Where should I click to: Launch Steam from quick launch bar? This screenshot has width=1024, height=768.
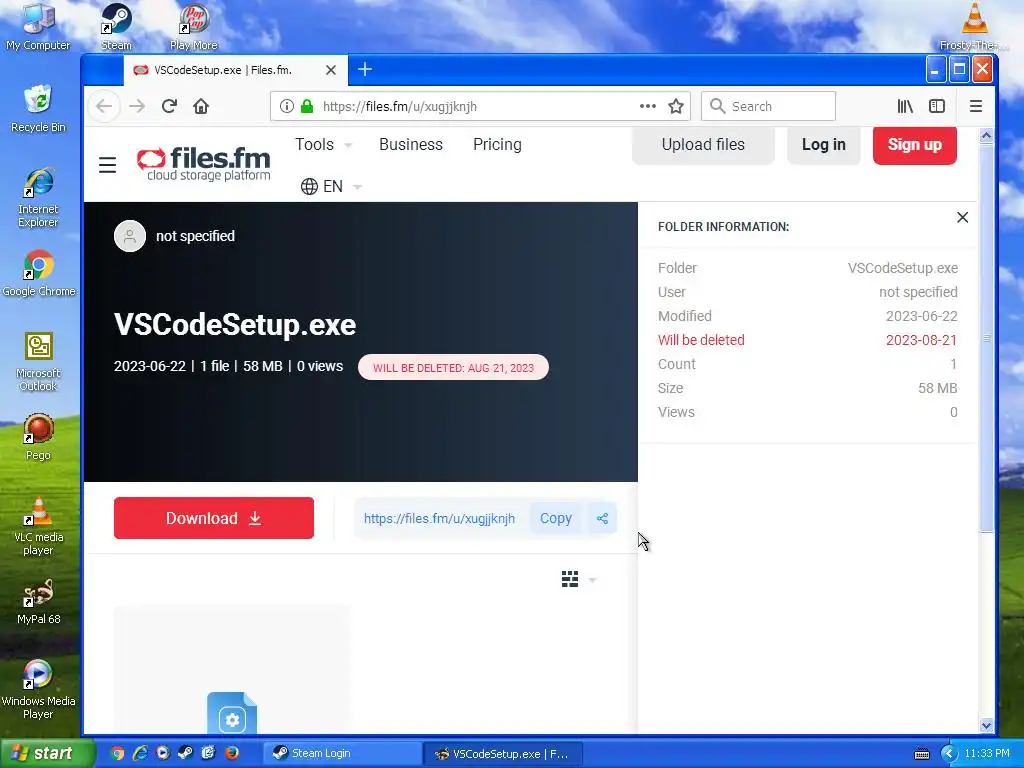tap(185, 754)
